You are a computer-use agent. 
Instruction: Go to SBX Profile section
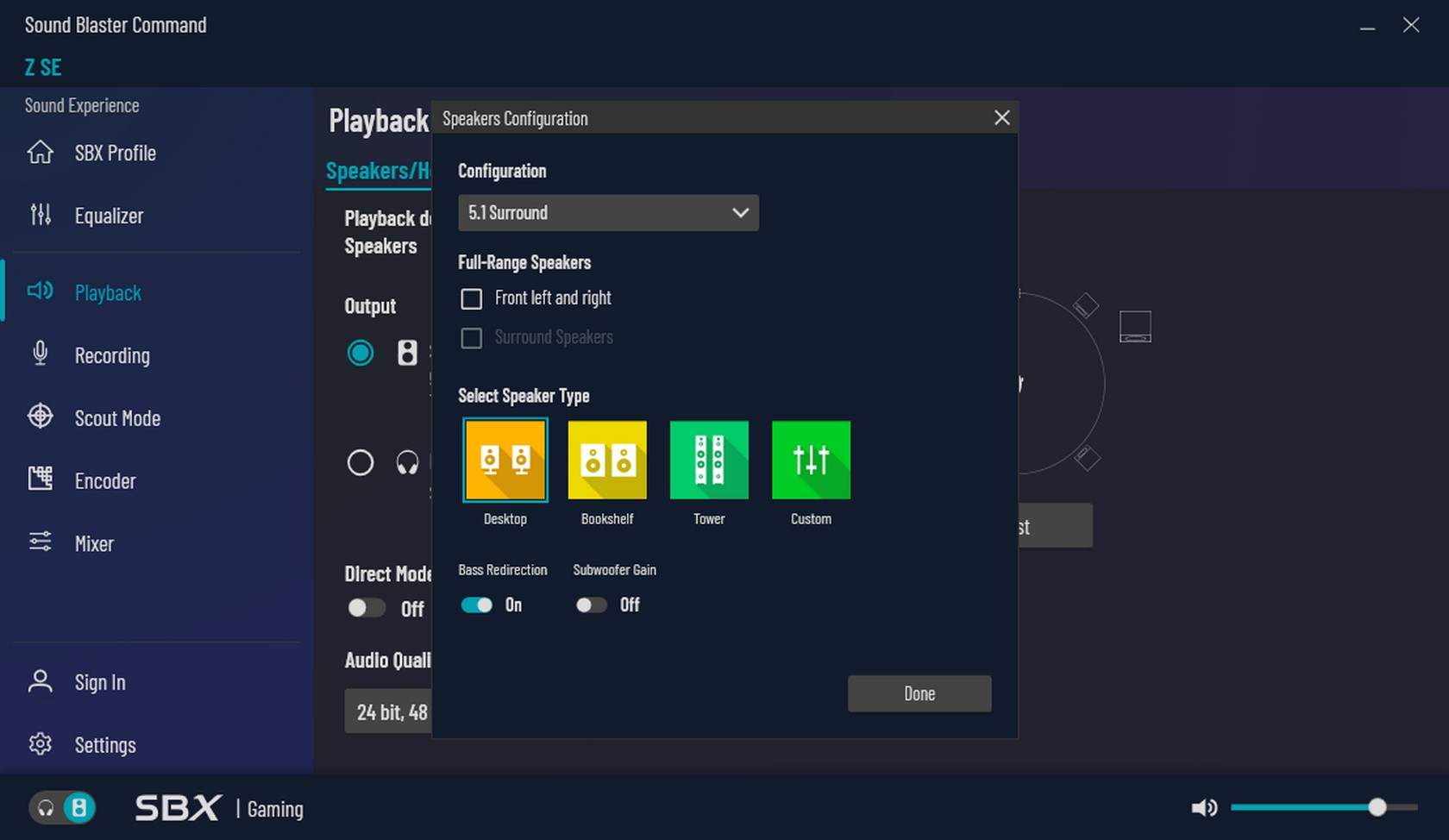click(x=115, y=153)
